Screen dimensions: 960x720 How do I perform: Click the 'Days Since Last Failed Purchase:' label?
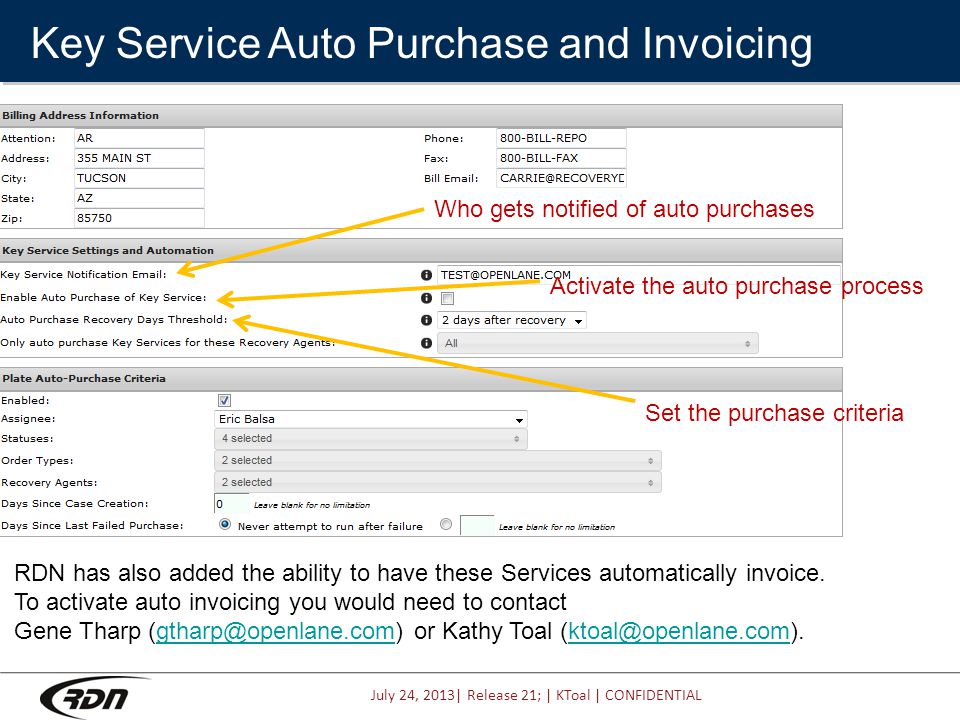click(92, 526)
